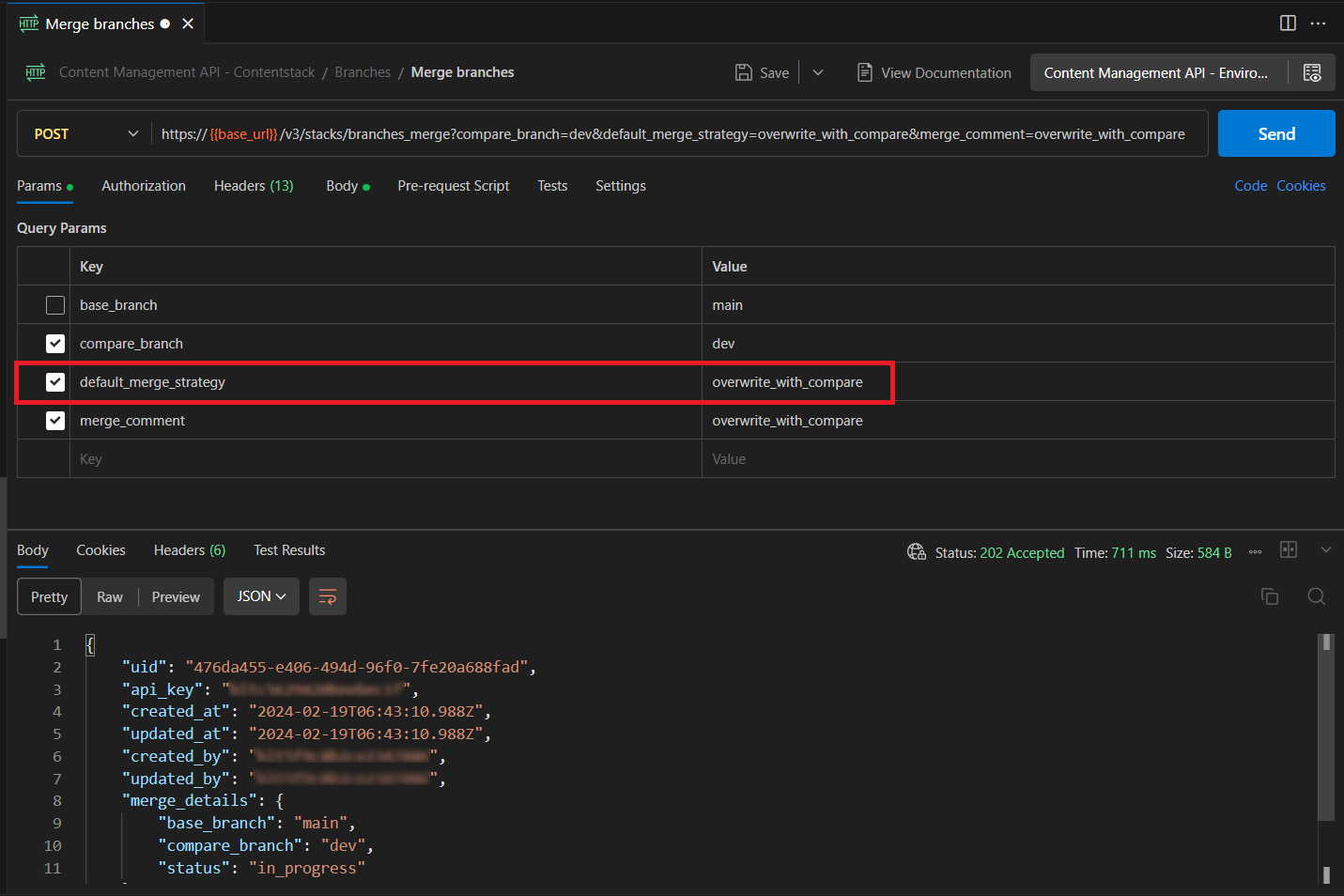This screenshot has height=896, width=1344.
Task: Open the JSON format dropdown
Action: [261, 596]
